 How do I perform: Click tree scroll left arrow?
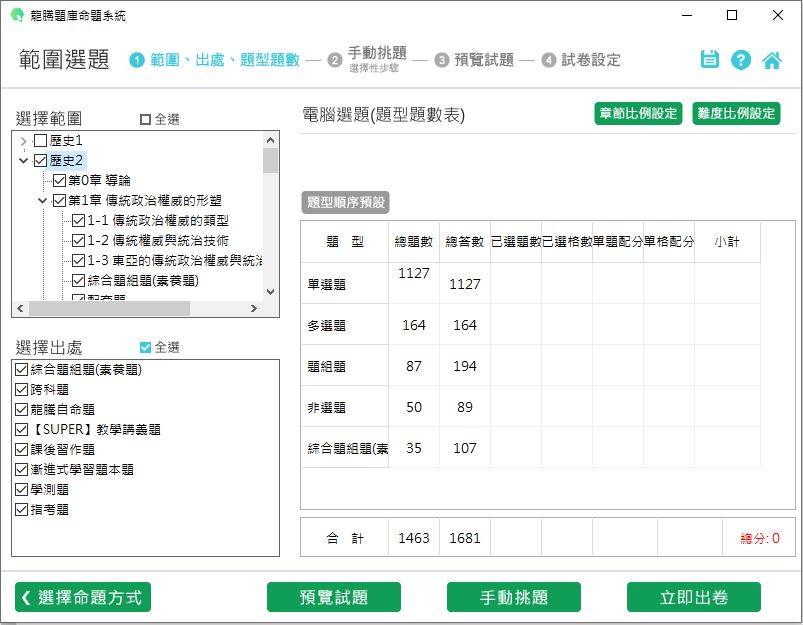(x=20, y=308)
